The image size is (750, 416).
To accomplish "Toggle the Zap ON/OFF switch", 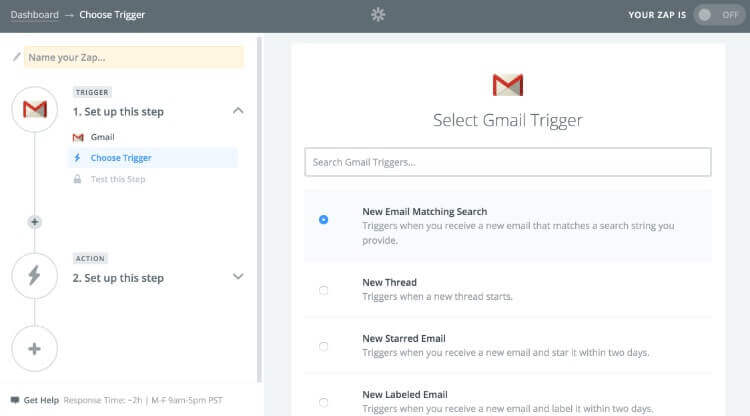I will coord(719,15).
